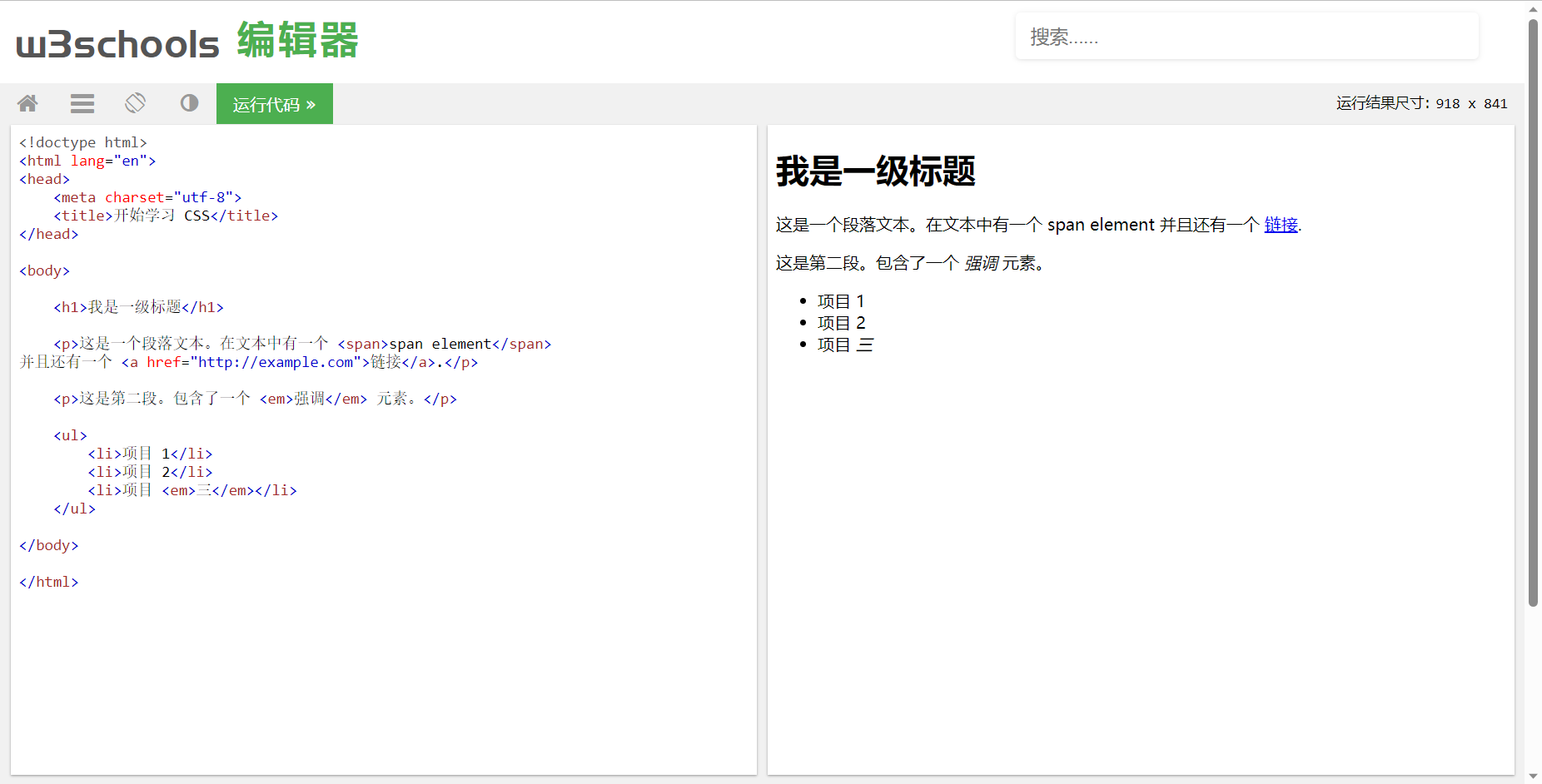Click the second paragraph code line with <em>强调
The width and height of the screenshot is (1542, 784).
tap(256, 399)
